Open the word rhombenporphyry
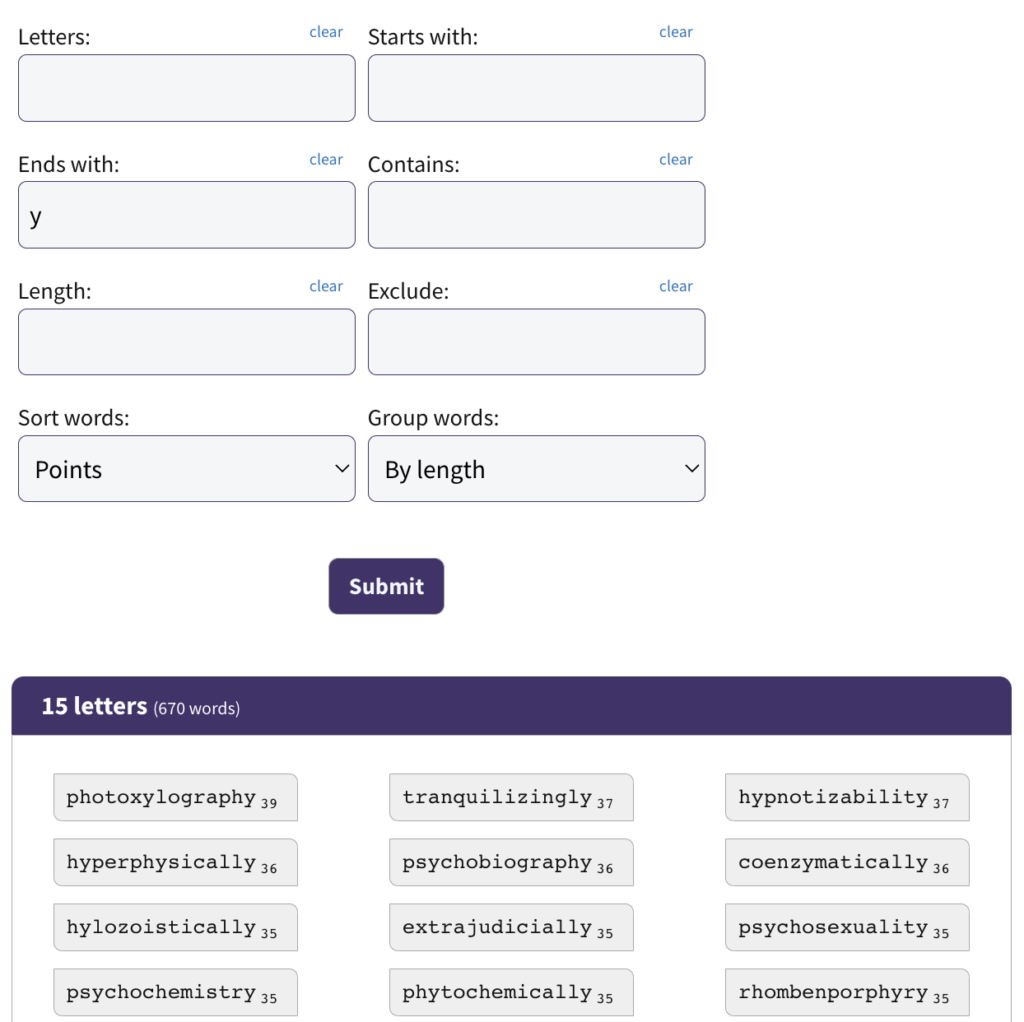The width and height of the screenshot is (1024, 1022). coord(847,992)
